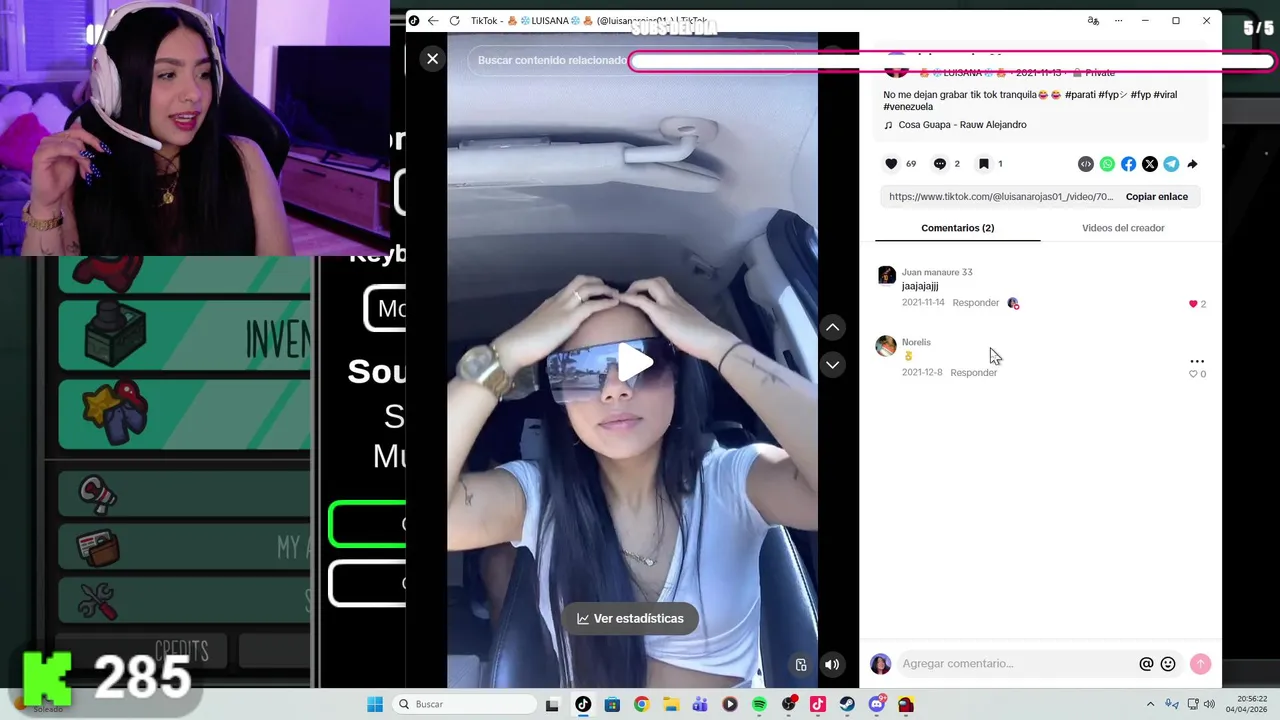
Task: Close the TikTok video viewer with X
Action: point(432,59)
